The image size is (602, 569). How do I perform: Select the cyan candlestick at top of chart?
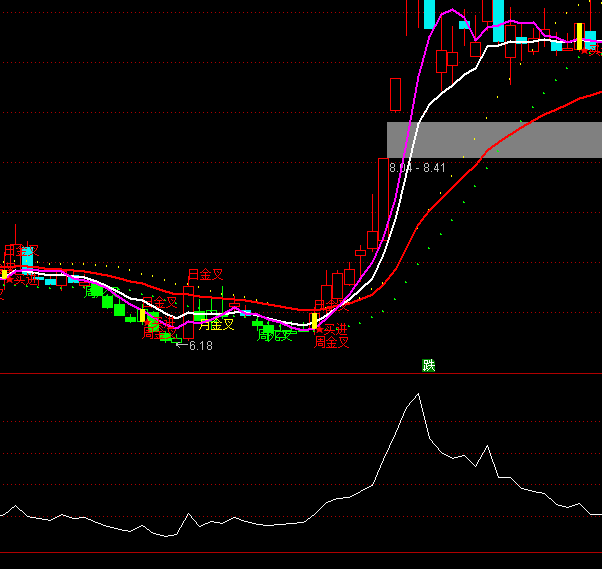coord(429,14)
